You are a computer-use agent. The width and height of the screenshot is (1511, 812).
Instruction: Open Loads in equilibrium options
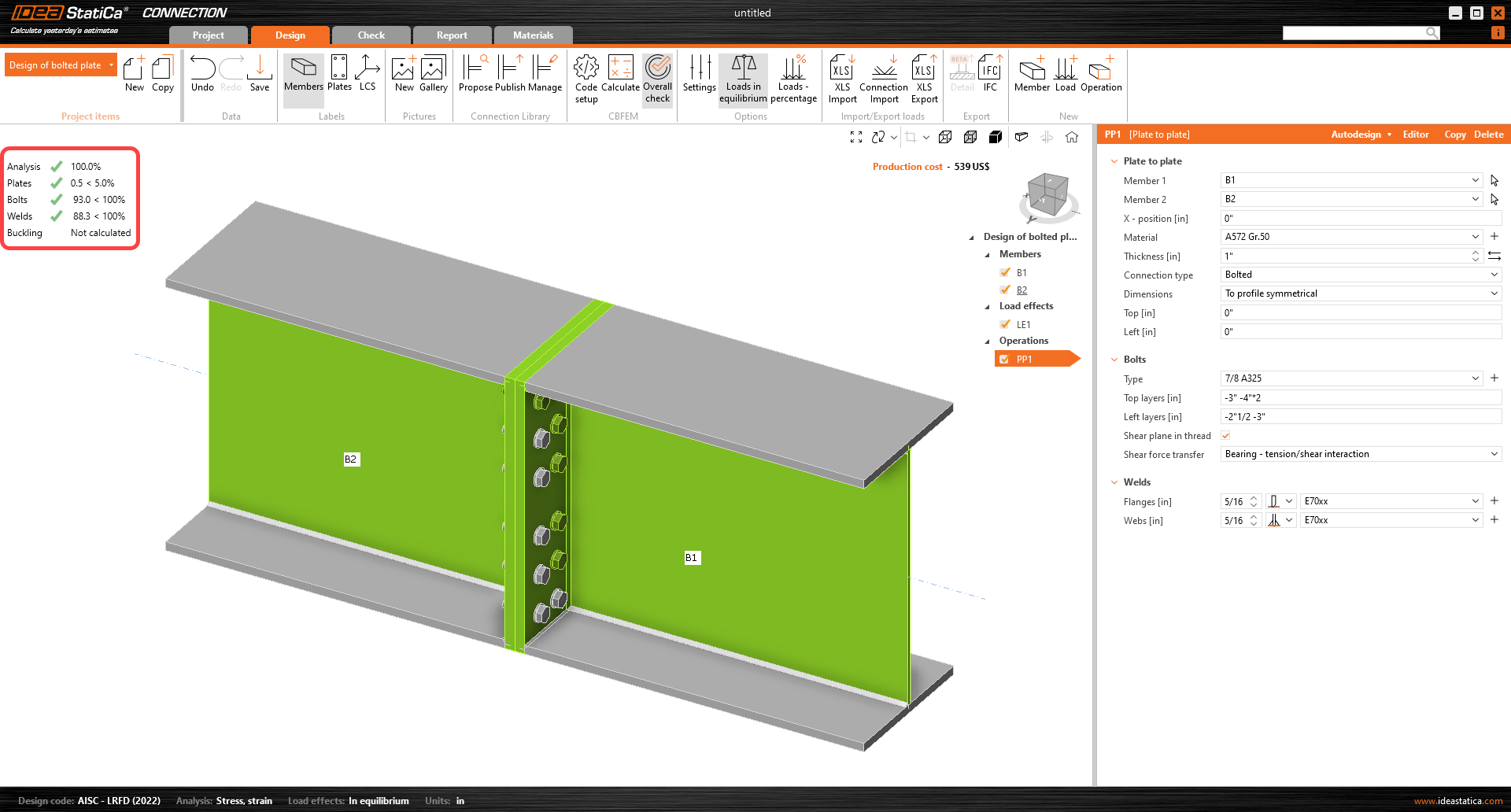[743, 79]
